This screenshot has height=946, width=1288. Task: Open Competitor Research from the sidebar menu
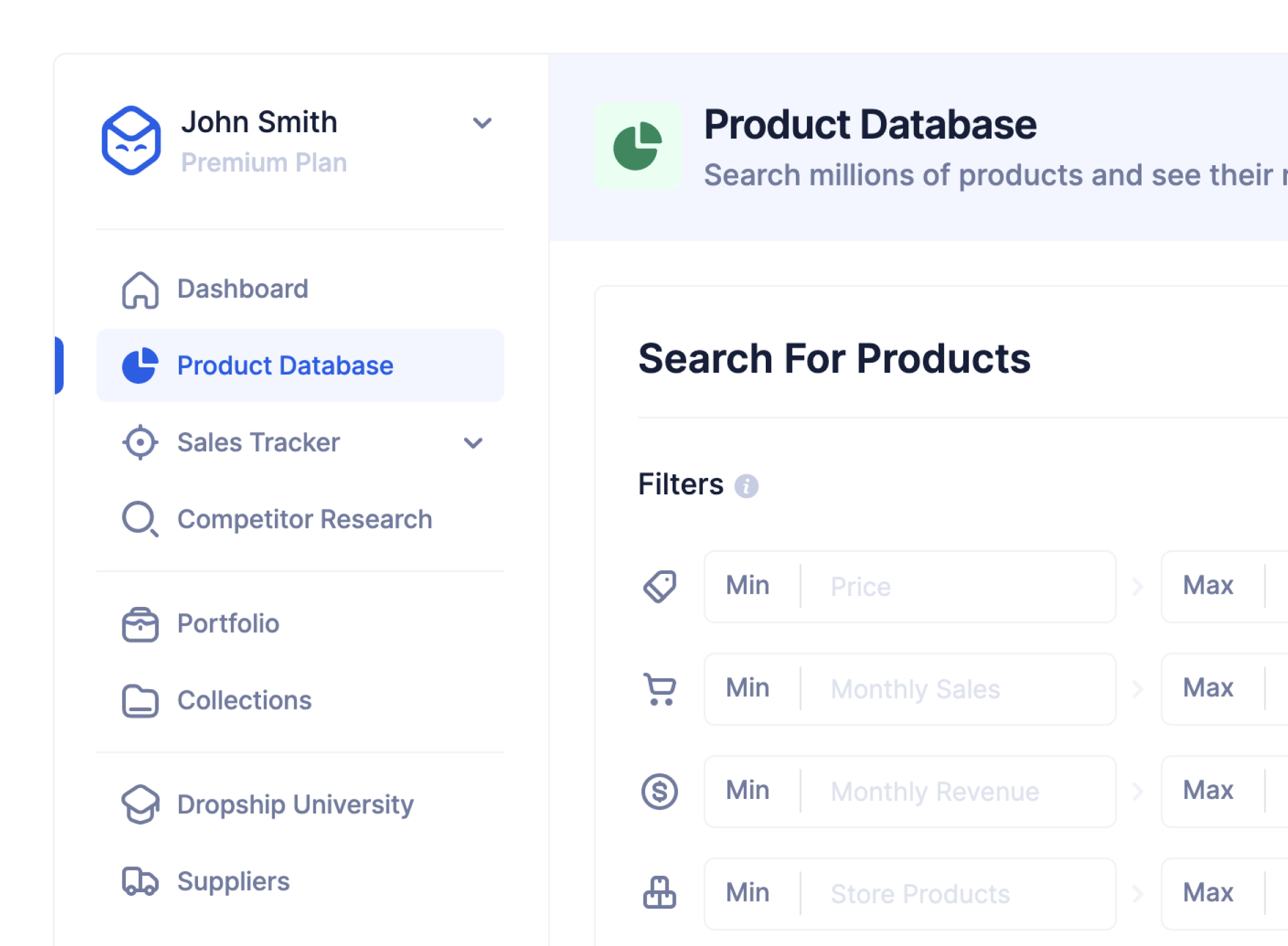pyautogui.click(x=304, y=519)
